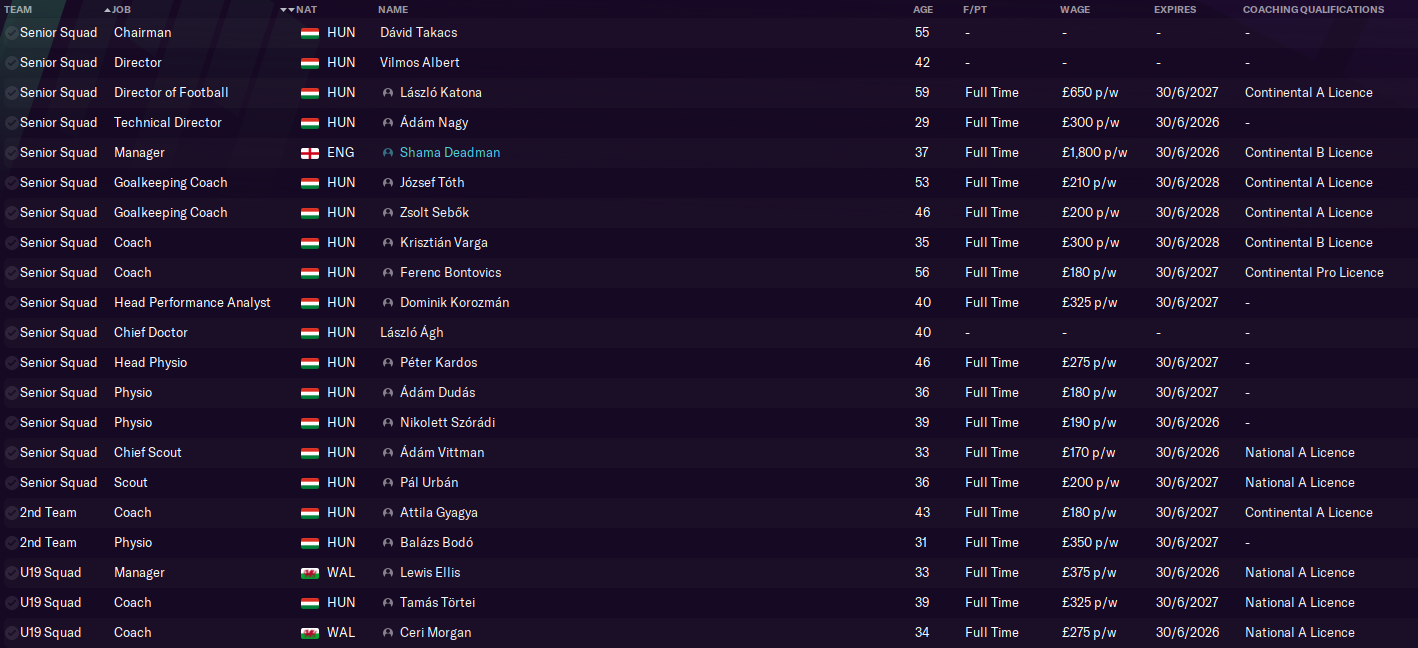Viewport: 1418px width, 648px height.
Task: Sort the list by TEAM column header
Action: point(18,10)
